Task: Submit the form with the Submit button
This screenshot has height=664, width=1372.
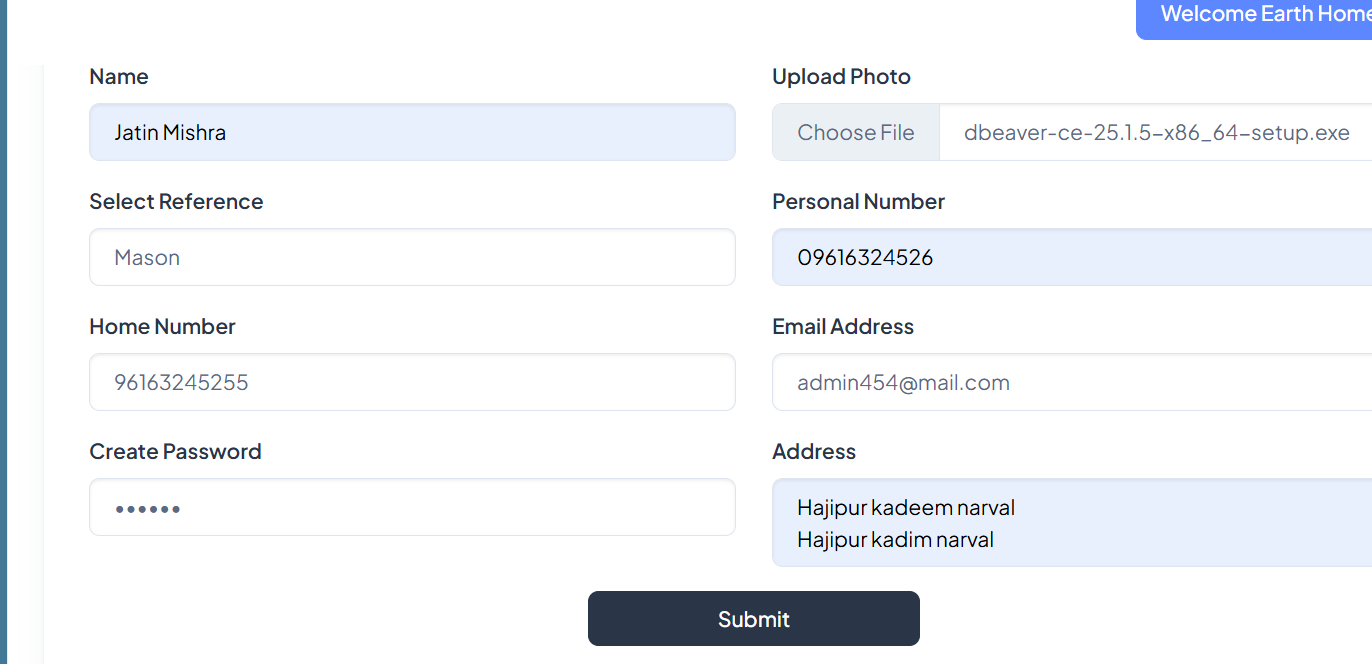Action: click(x=753, y=619)
